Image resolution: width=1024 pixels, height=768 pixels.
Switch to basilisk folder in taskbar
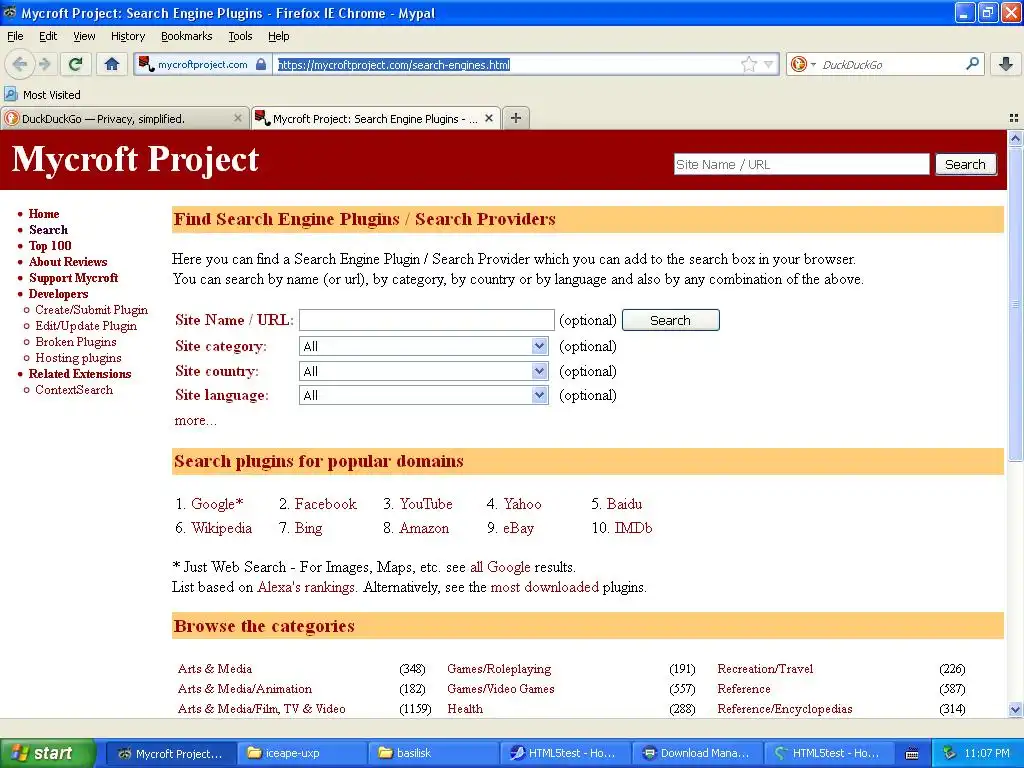(x=432, y=754)
